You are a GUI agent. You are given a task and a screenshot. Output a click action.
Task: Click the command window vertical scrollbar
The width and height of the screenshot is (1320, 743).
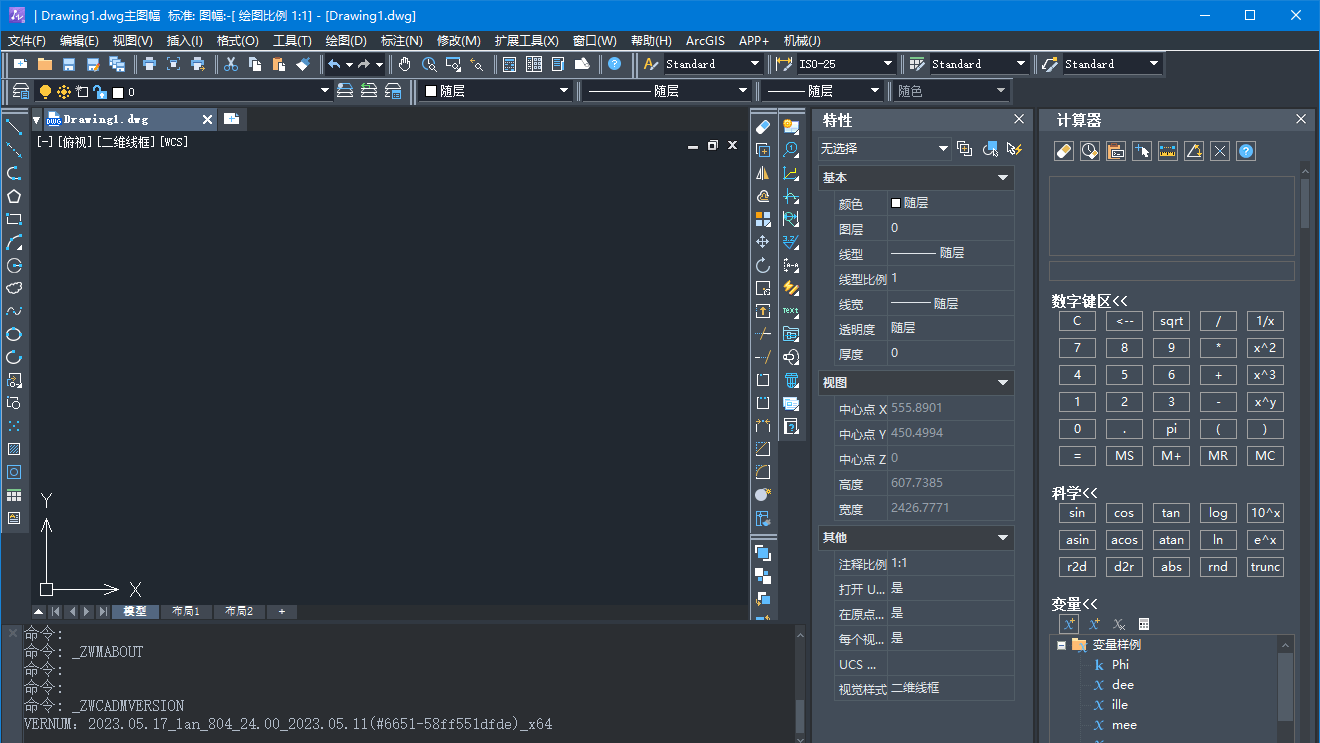pyautogui.click(x=800, y=683)
